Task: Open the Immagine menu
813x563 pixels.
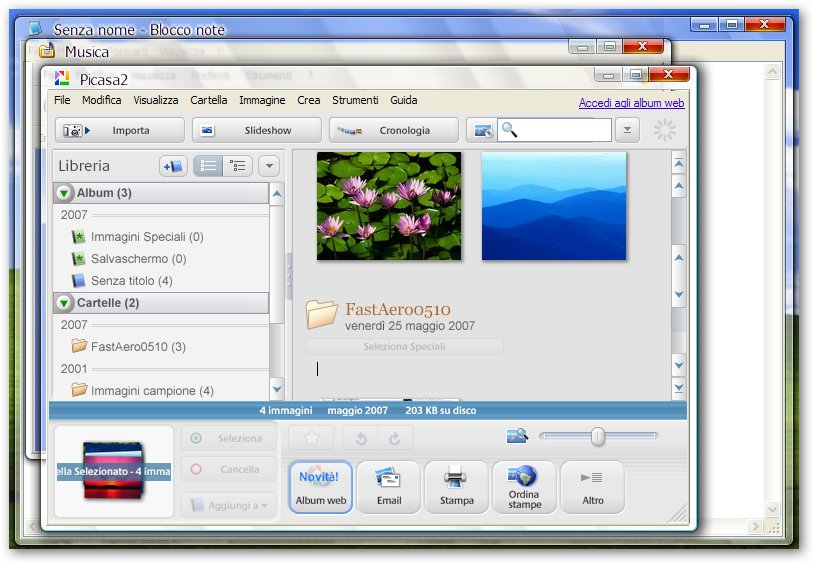Action: click(x=262, y=100)
